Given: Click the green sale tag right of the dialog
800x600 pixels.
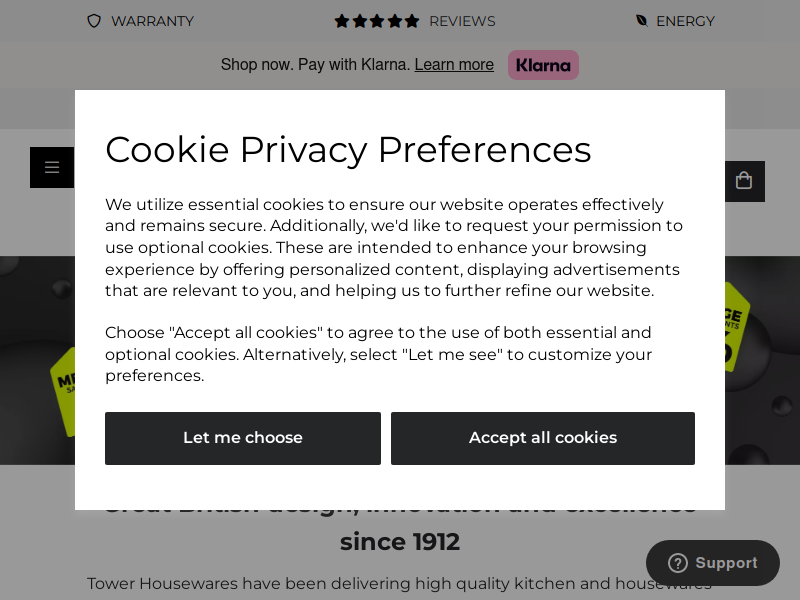Looking at the screenshot, I should tap(737, 327).
